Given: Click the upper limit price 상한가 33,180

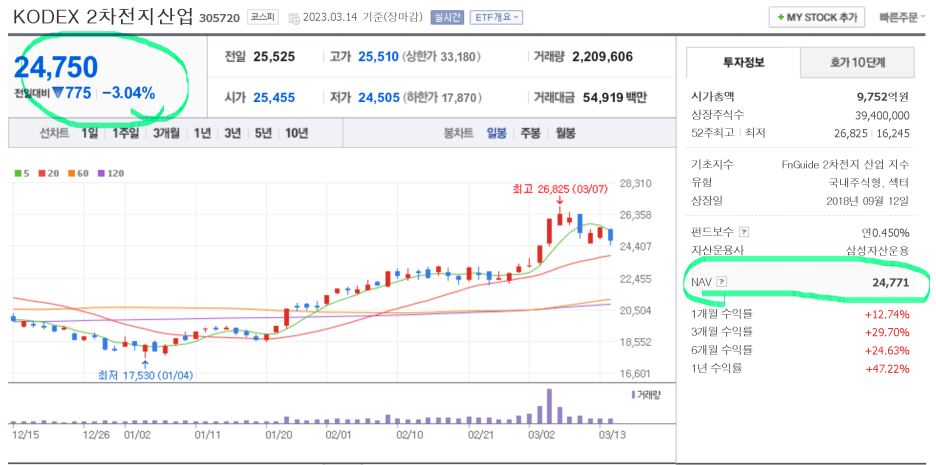Looking at the screenshot, I should tap(442, 57).
